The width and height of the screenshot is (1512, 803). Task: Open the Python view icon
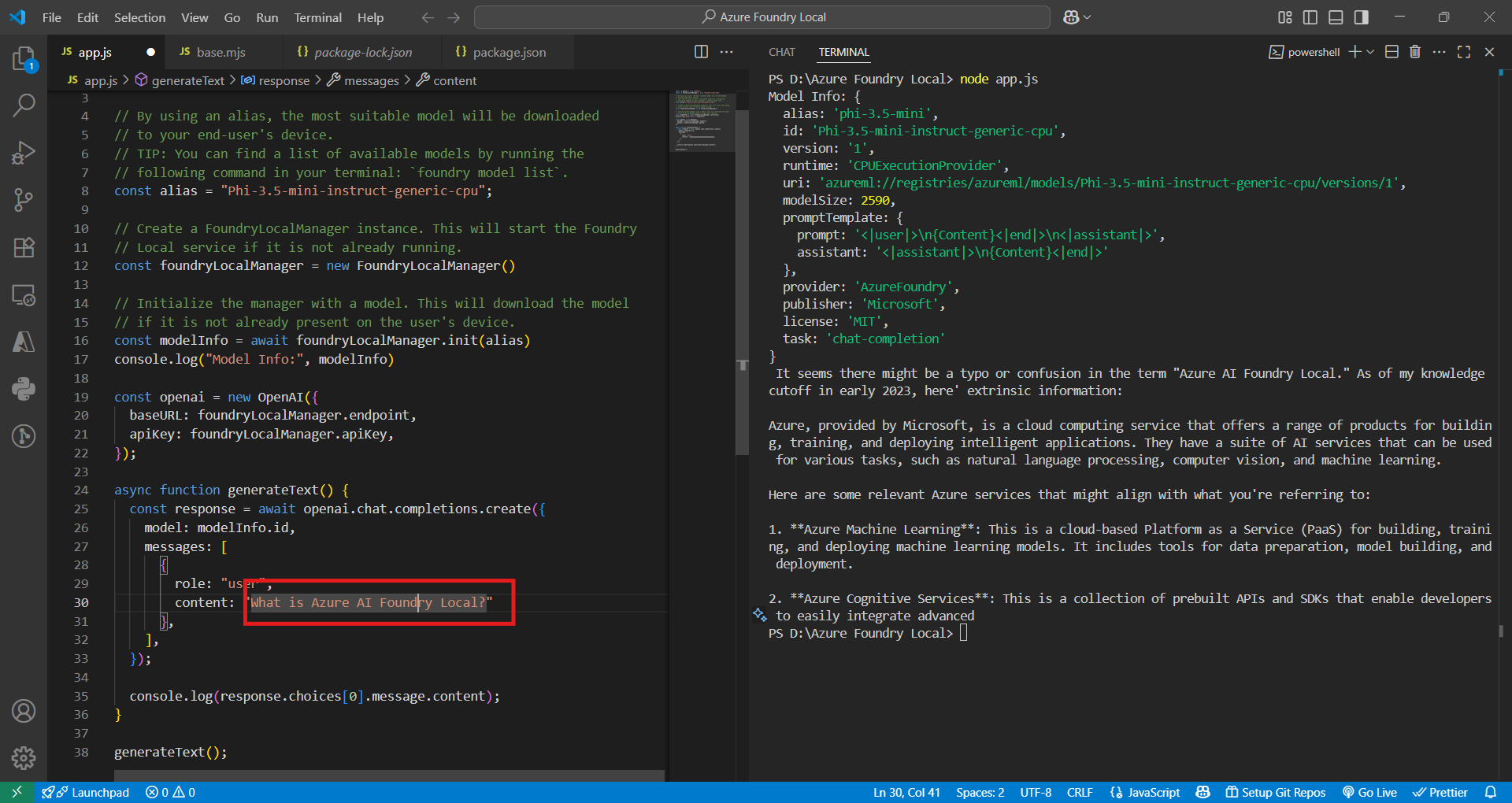24,388
